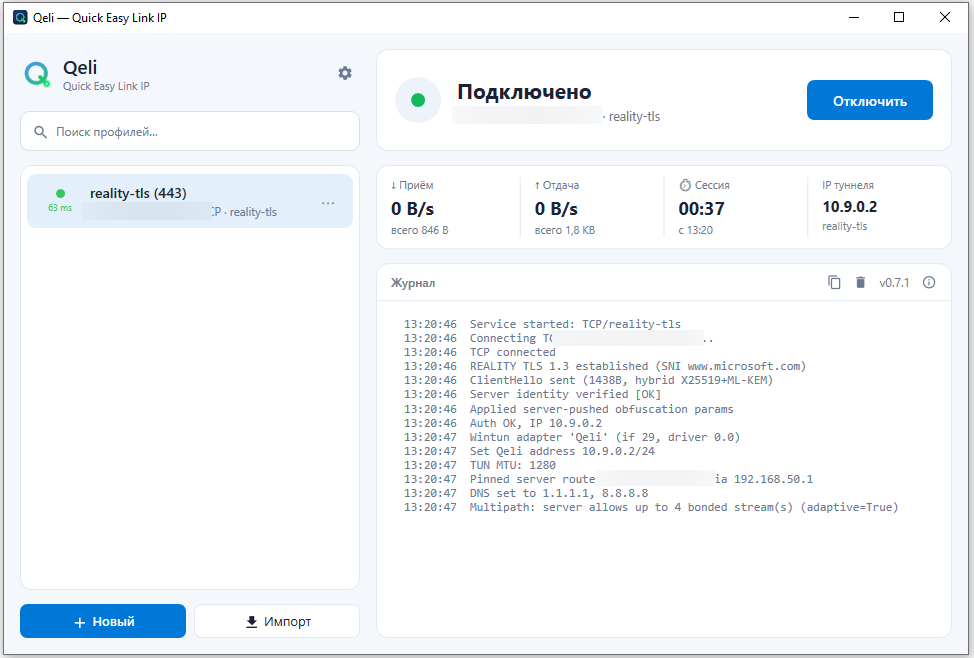
Task: Open the info icon beside v0.7.1
Action: pos(929,283)
